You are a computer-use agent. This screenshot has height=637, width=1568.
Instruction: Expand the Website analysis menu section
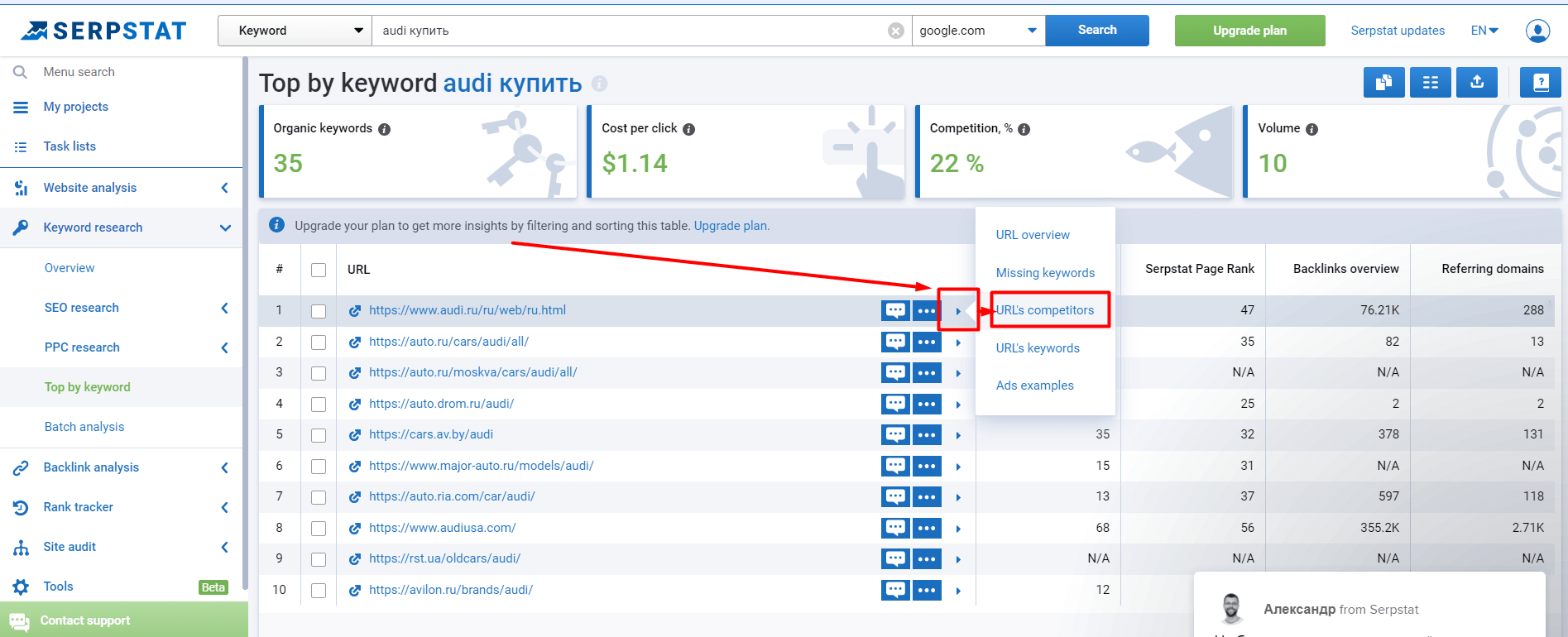pyautogui.click(x=224, y=188)
